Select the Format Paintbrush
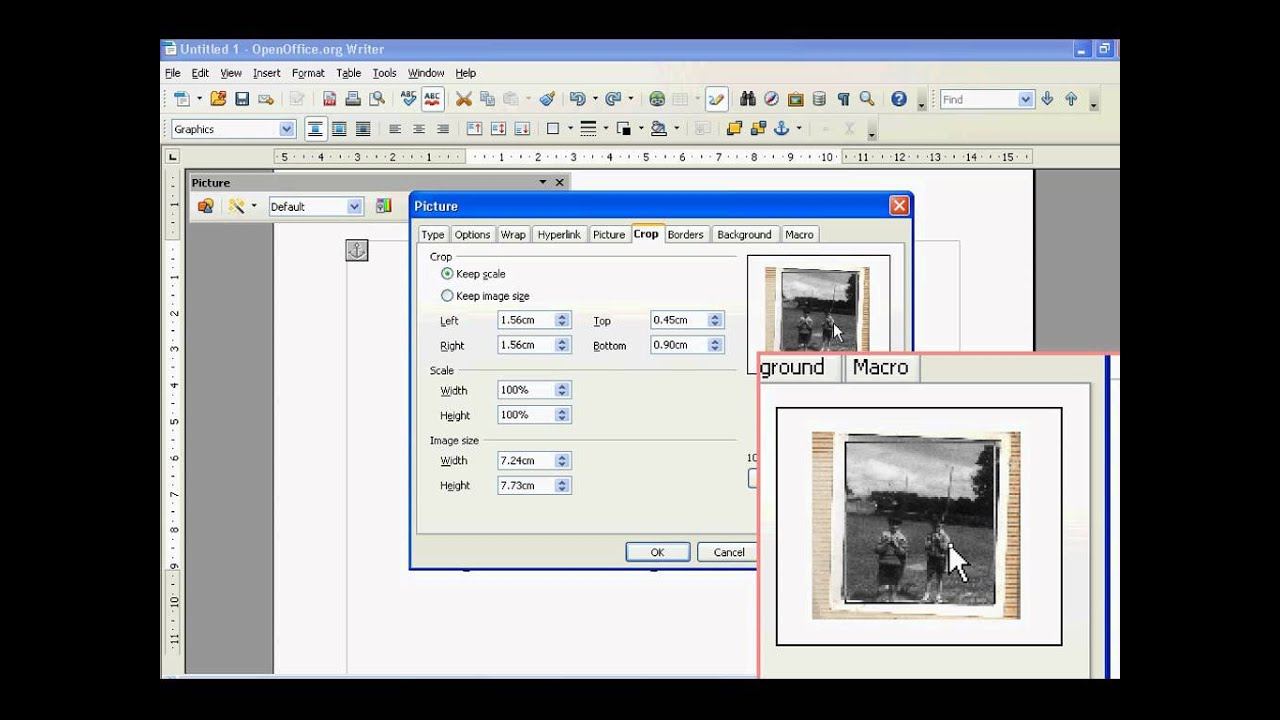The width and height of the screenshot is (1280, 720). pos(547,99)
